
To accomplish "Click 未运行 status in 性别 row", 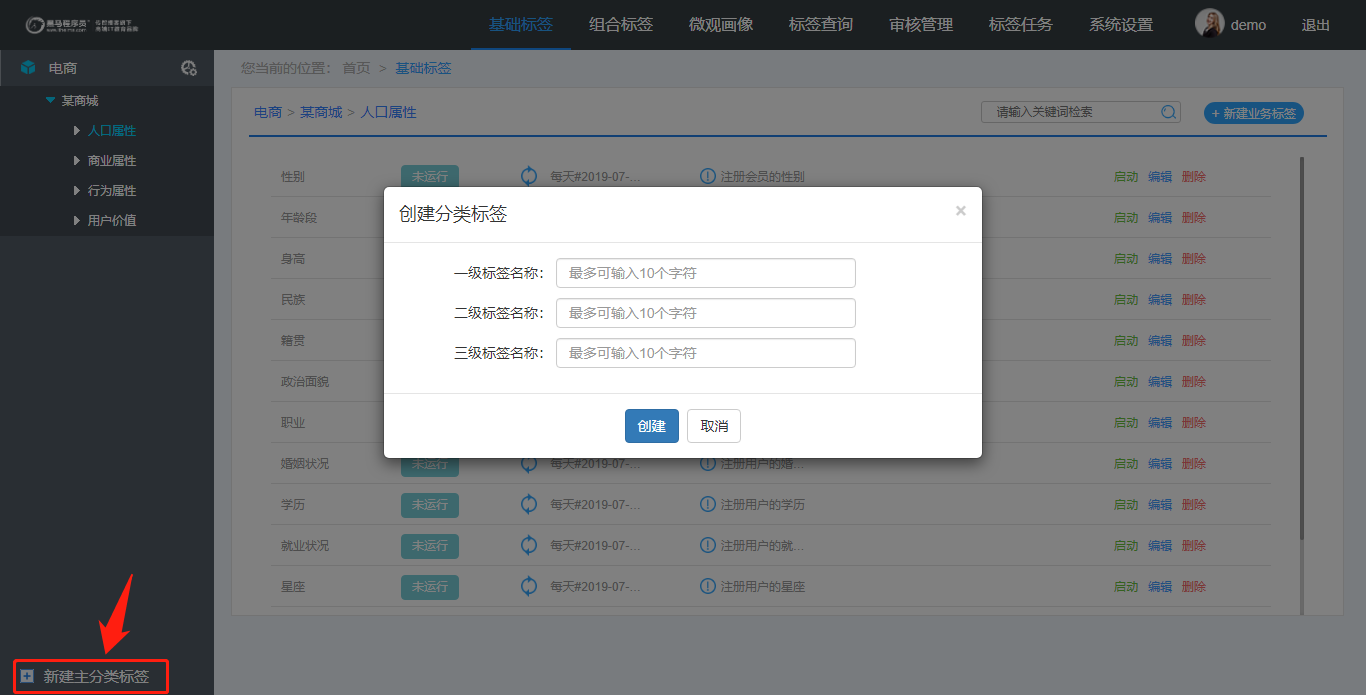I will point(430,176).
